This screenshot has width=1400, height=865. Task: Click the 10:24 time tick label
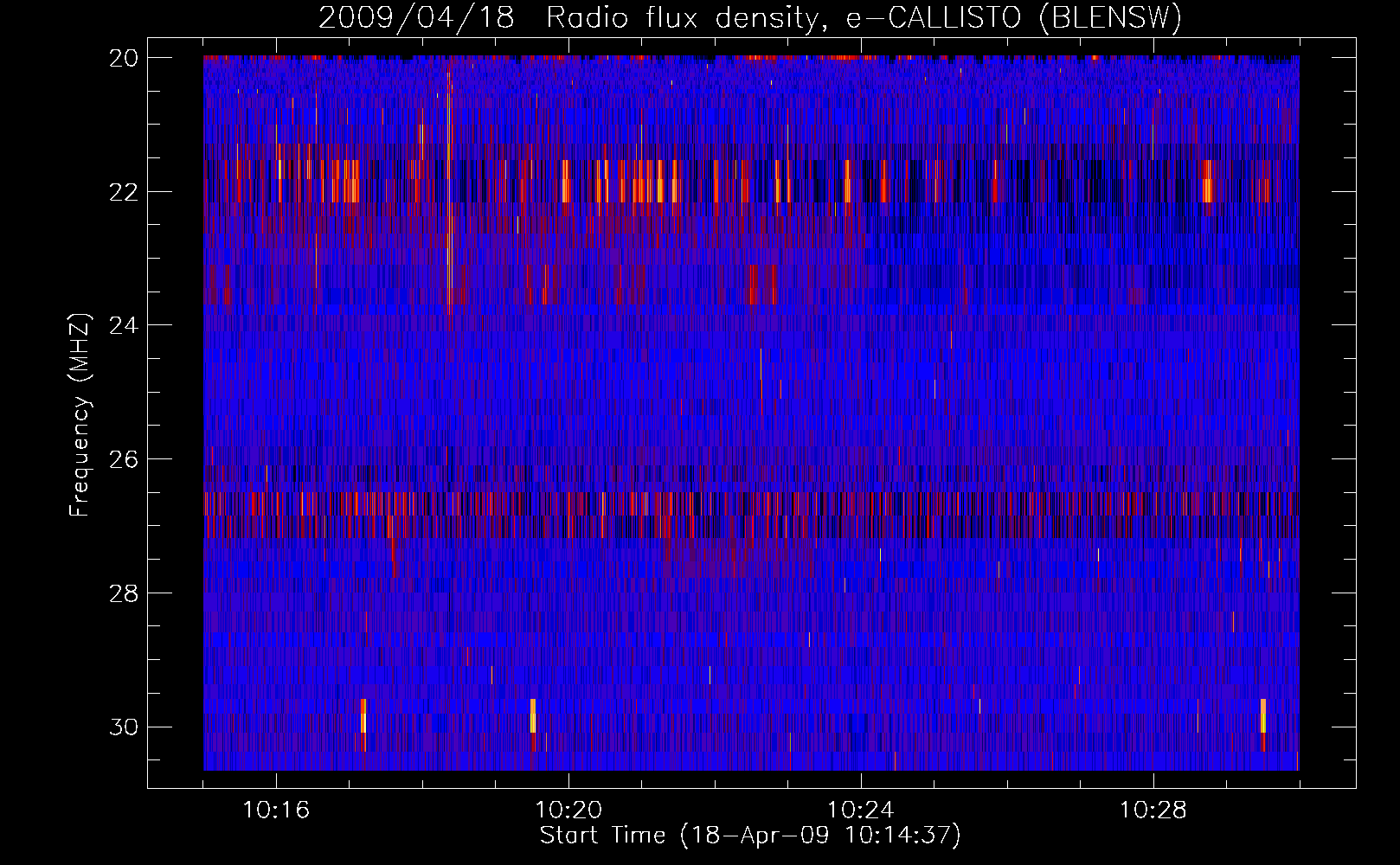click(861, 811)
